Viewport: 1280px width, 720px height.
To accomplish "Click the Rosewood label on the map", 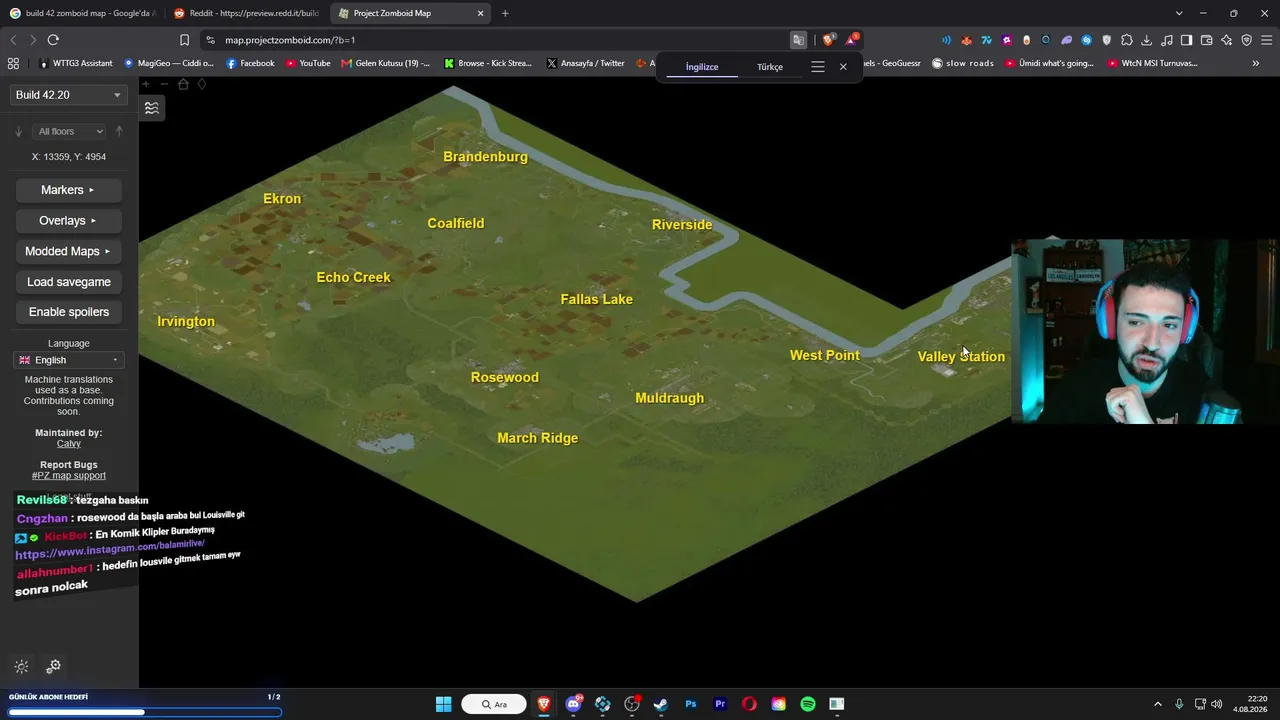I will 505,377.
